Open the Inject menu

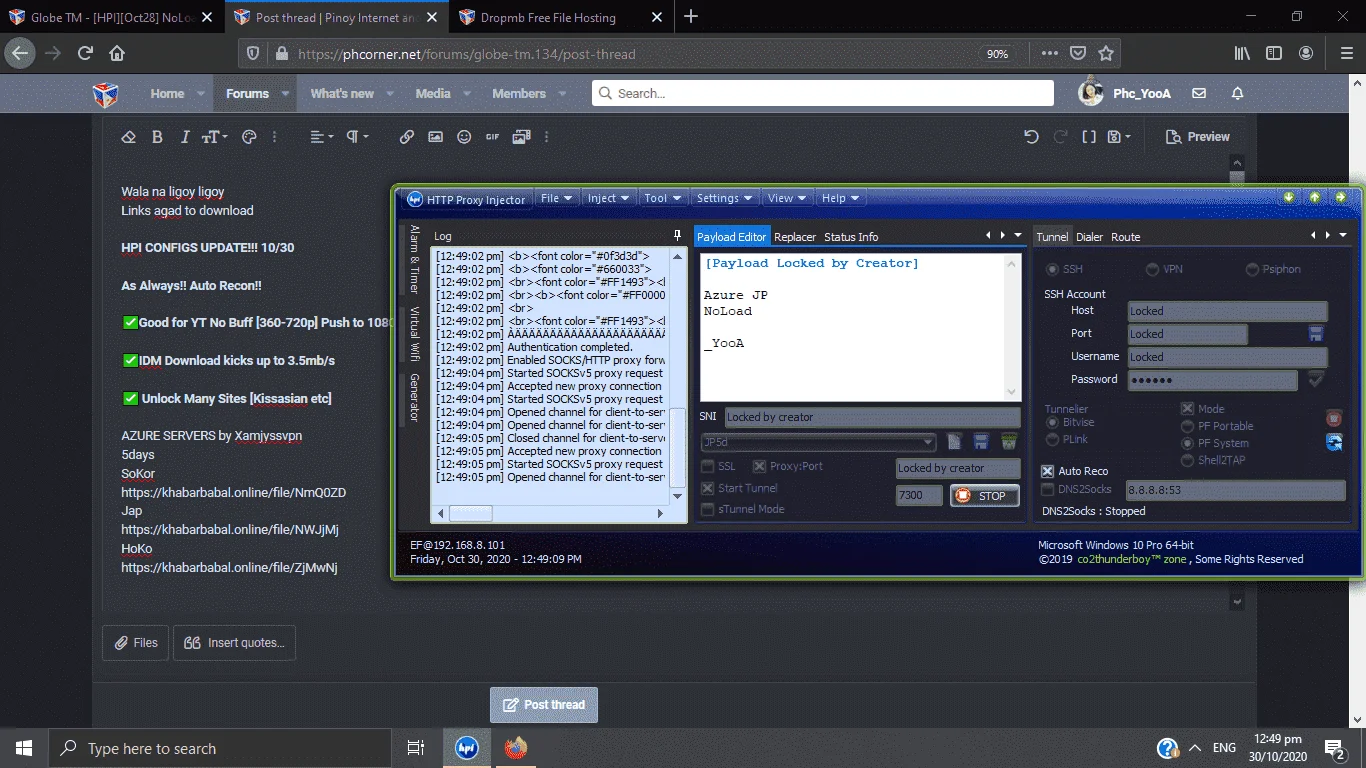tap(608, 198)
